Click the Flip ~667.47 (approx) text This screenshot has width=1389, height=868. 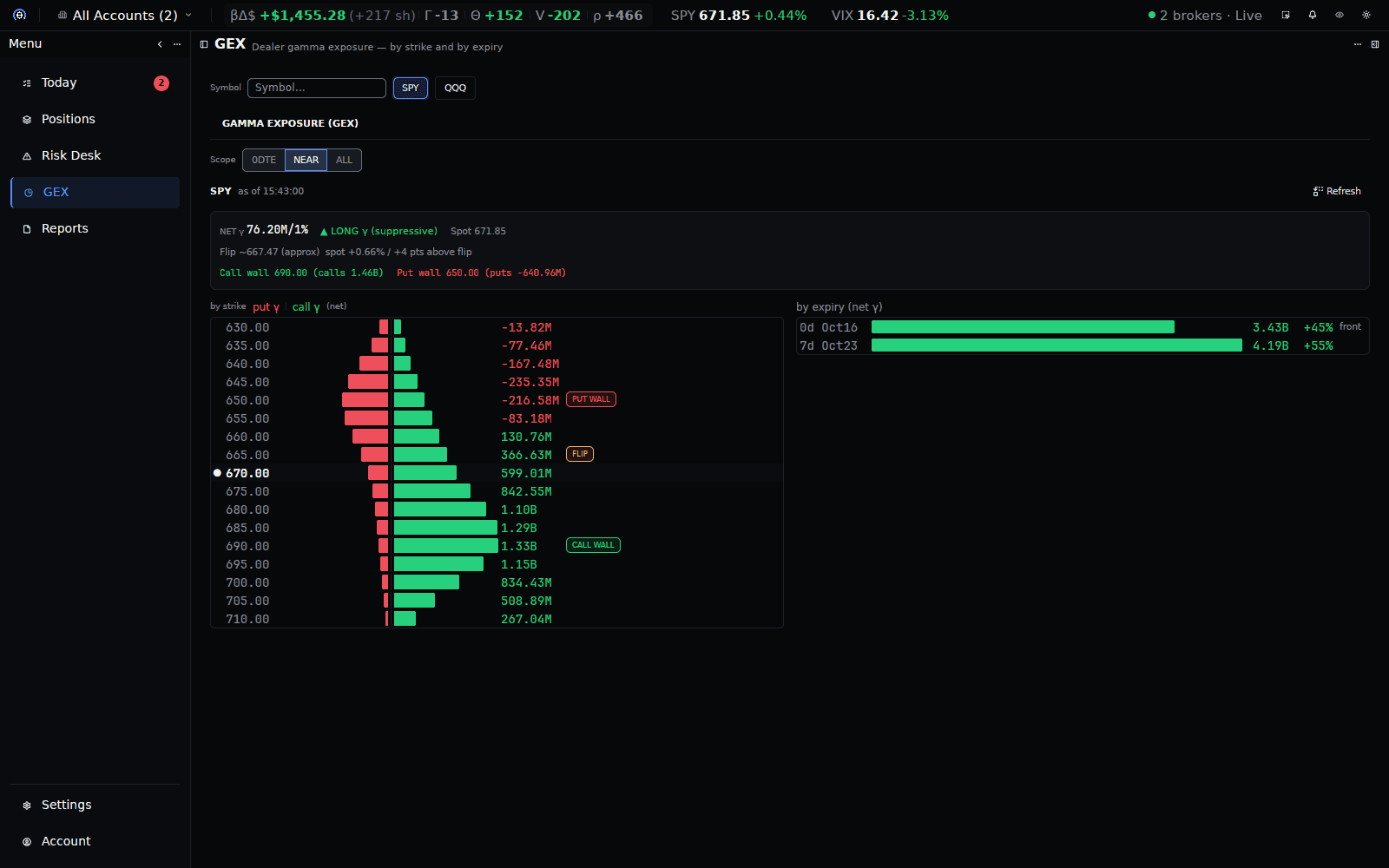pos(269,252)
